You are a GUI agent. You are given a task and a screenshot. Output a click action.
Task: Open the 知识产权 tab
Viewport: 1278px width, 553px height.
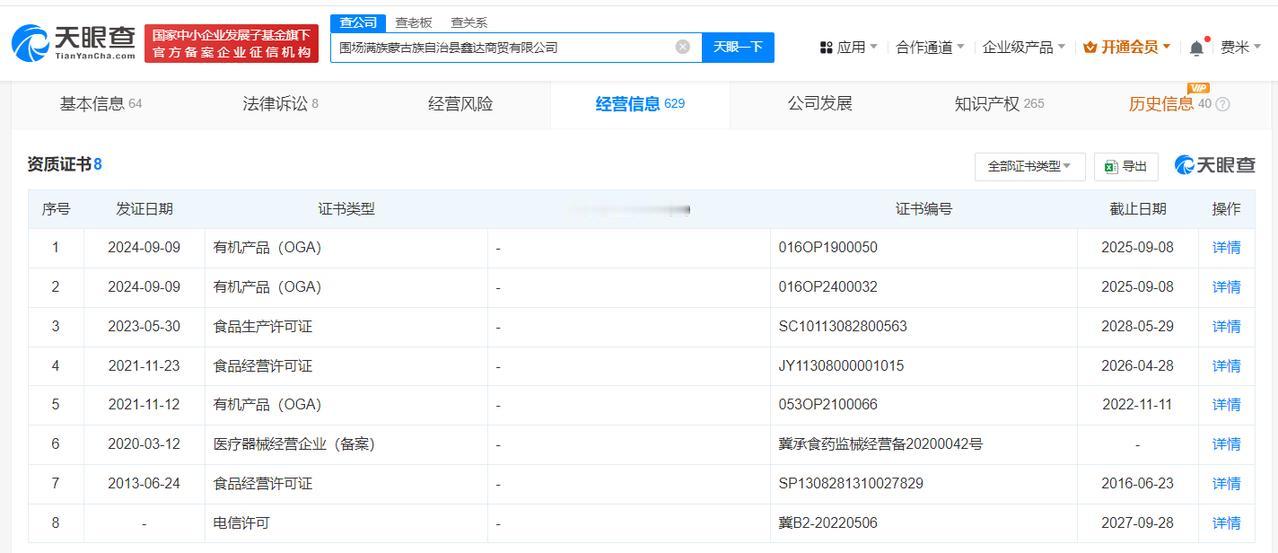[x=999, y=104]
